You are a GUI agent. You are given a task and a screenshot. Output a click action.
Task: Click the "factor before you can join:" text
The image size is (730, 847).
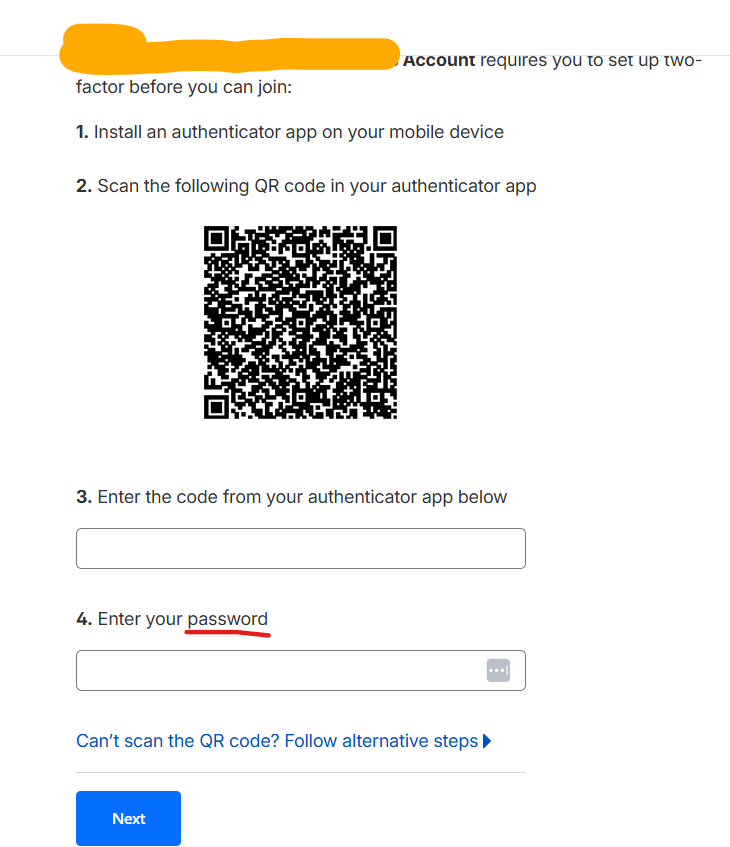click(x=183, y=87)
